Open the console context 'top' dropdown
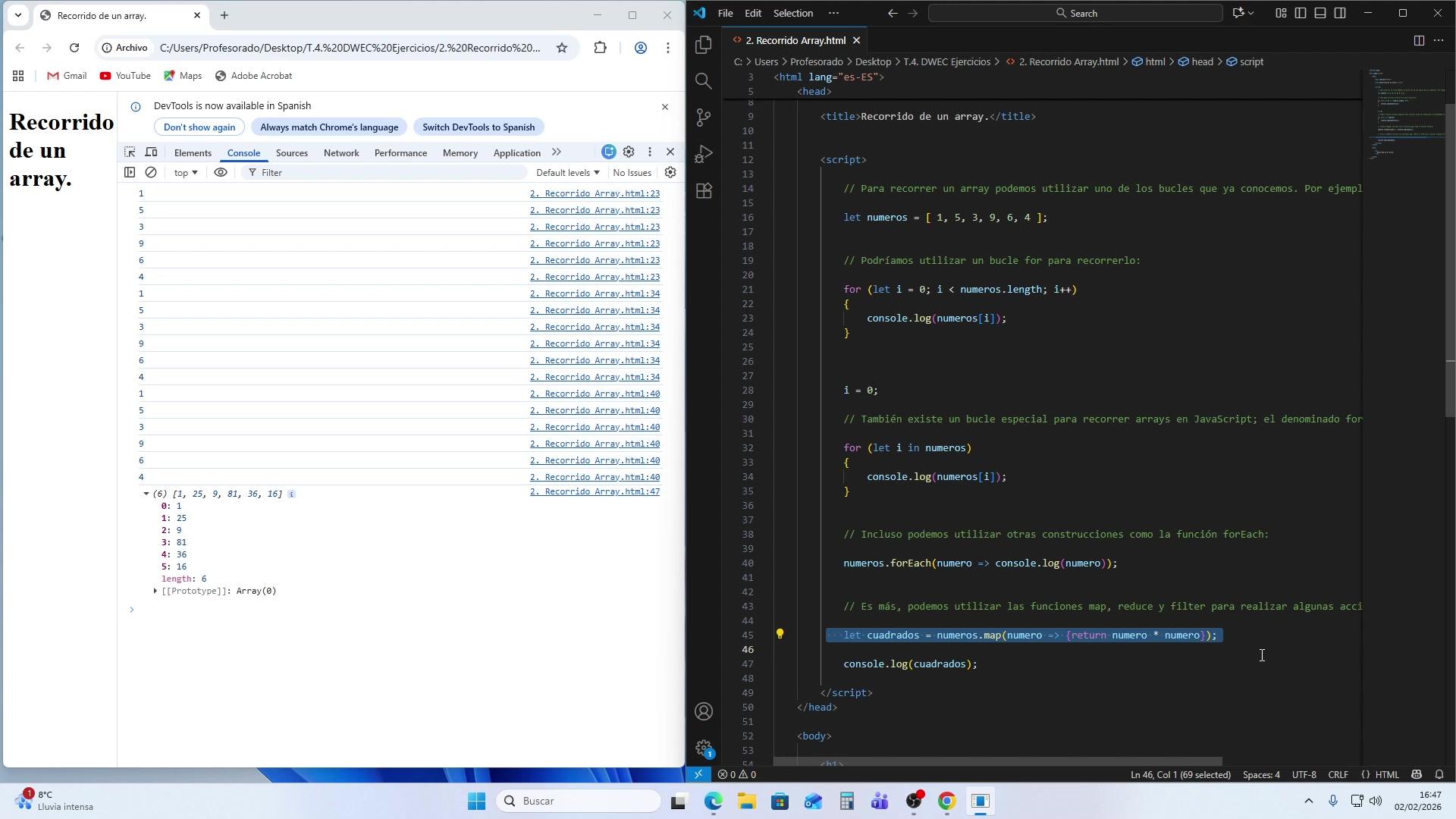 coord(186,173)
